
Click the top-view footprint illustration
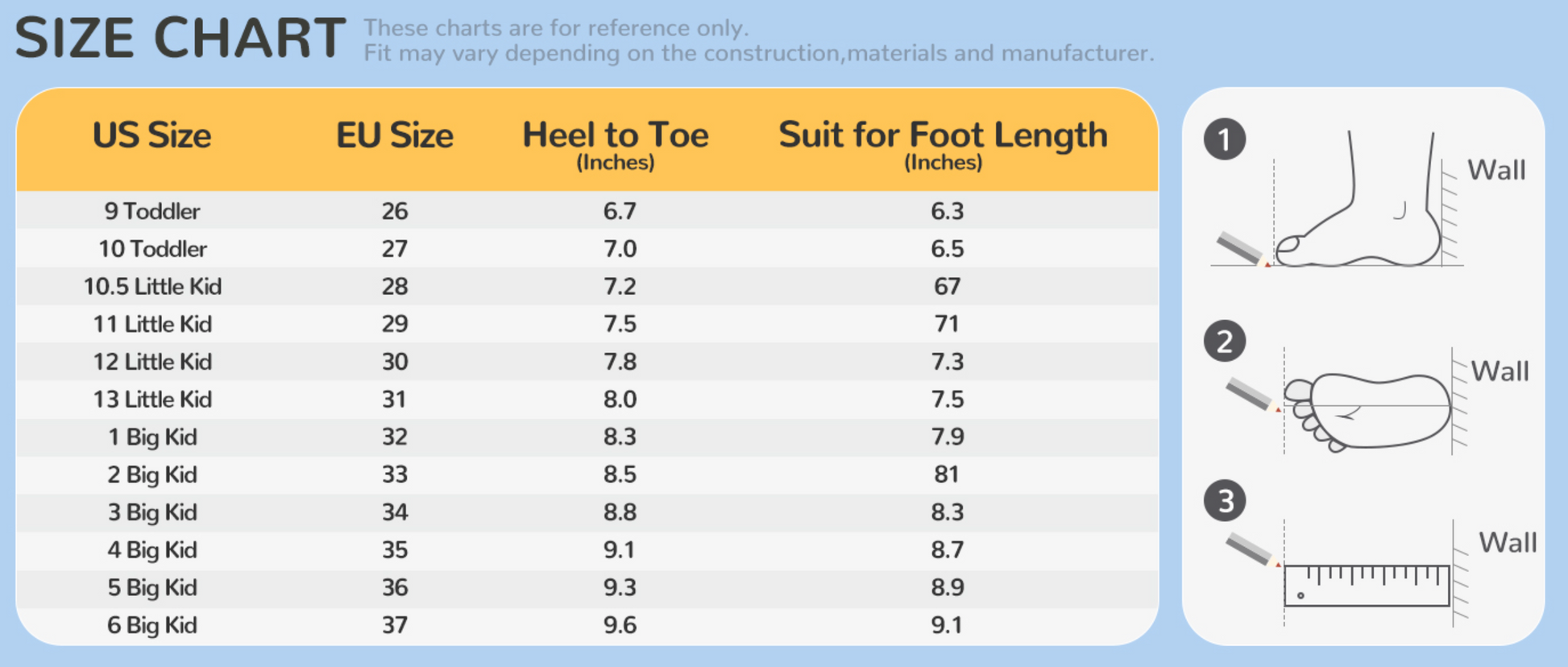point(1370,411)
